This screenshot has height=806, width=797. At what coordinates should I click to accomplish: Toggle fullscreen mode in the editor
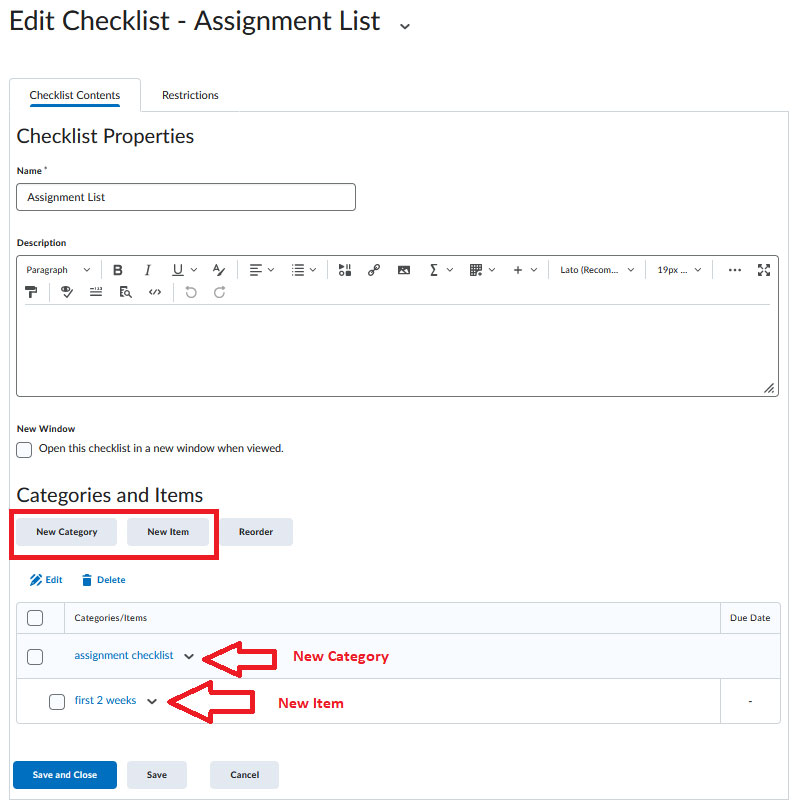tap(764, 269)
